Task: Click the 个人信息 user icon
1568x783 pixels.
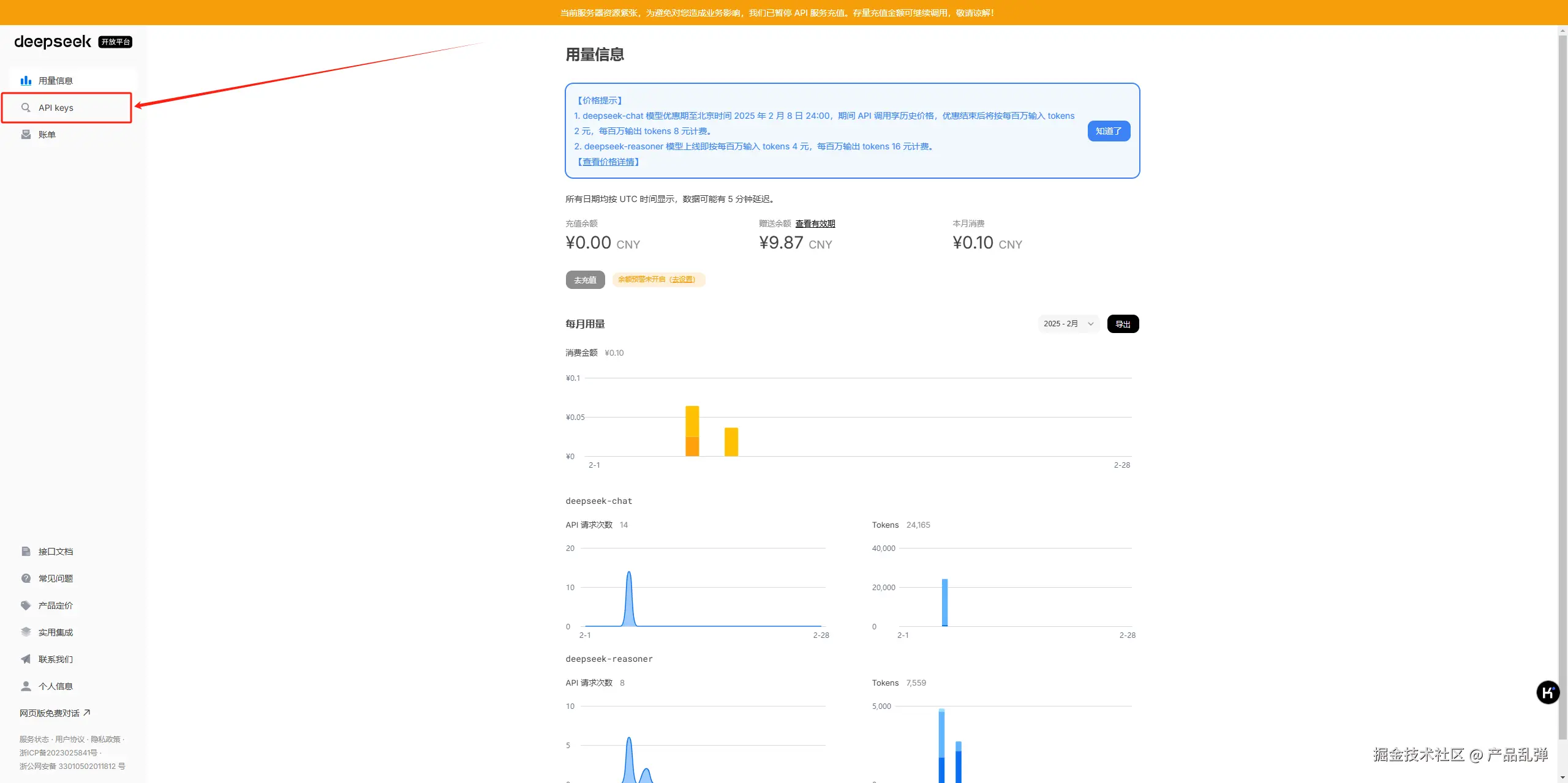Action: click(26, 686)
